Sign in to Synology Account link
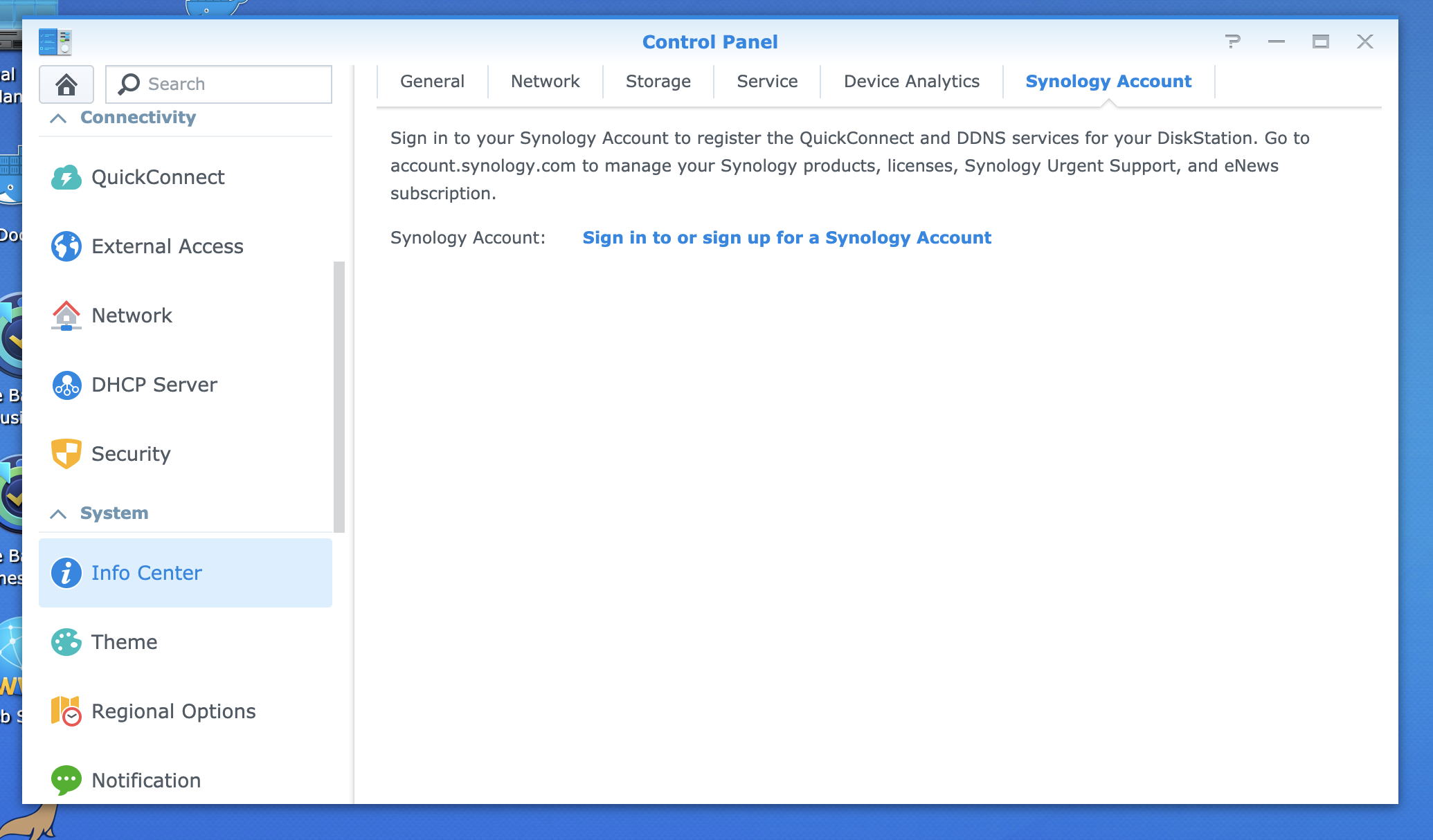Screen dimensions: 1433x840 tap(787, 237)
